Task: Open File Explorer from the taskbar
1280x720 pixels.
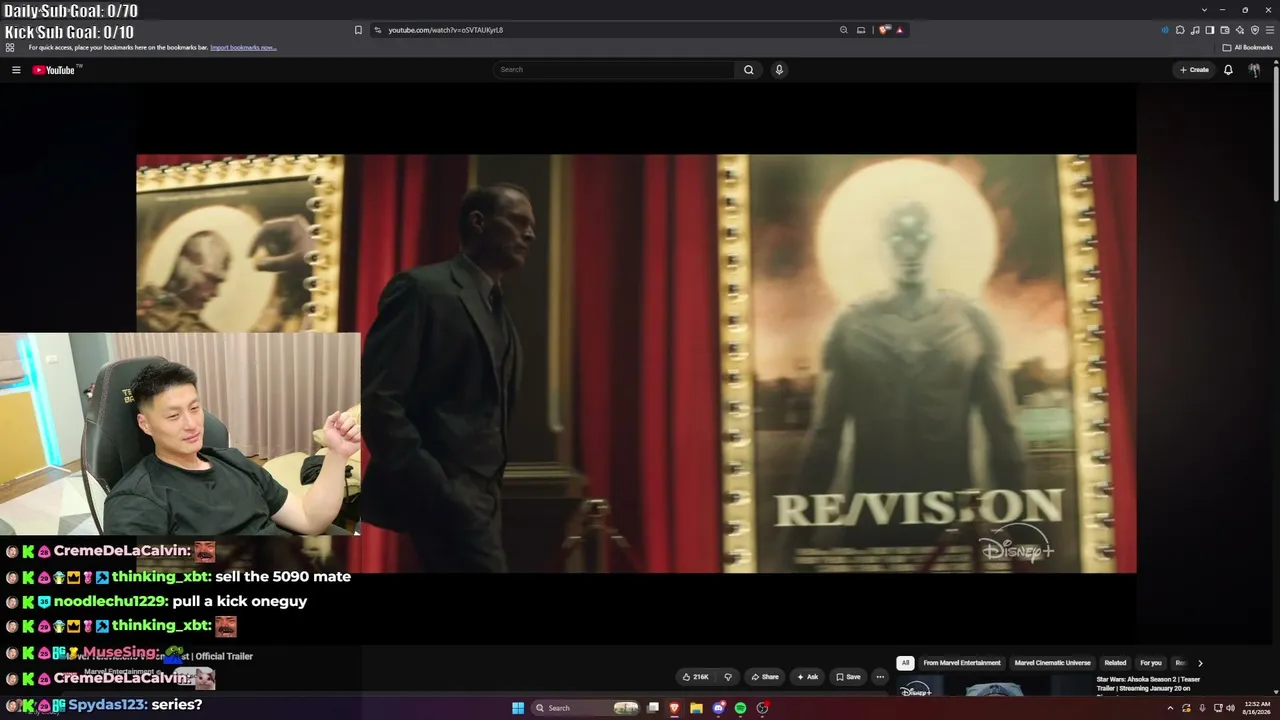Action: coord(696,708)
